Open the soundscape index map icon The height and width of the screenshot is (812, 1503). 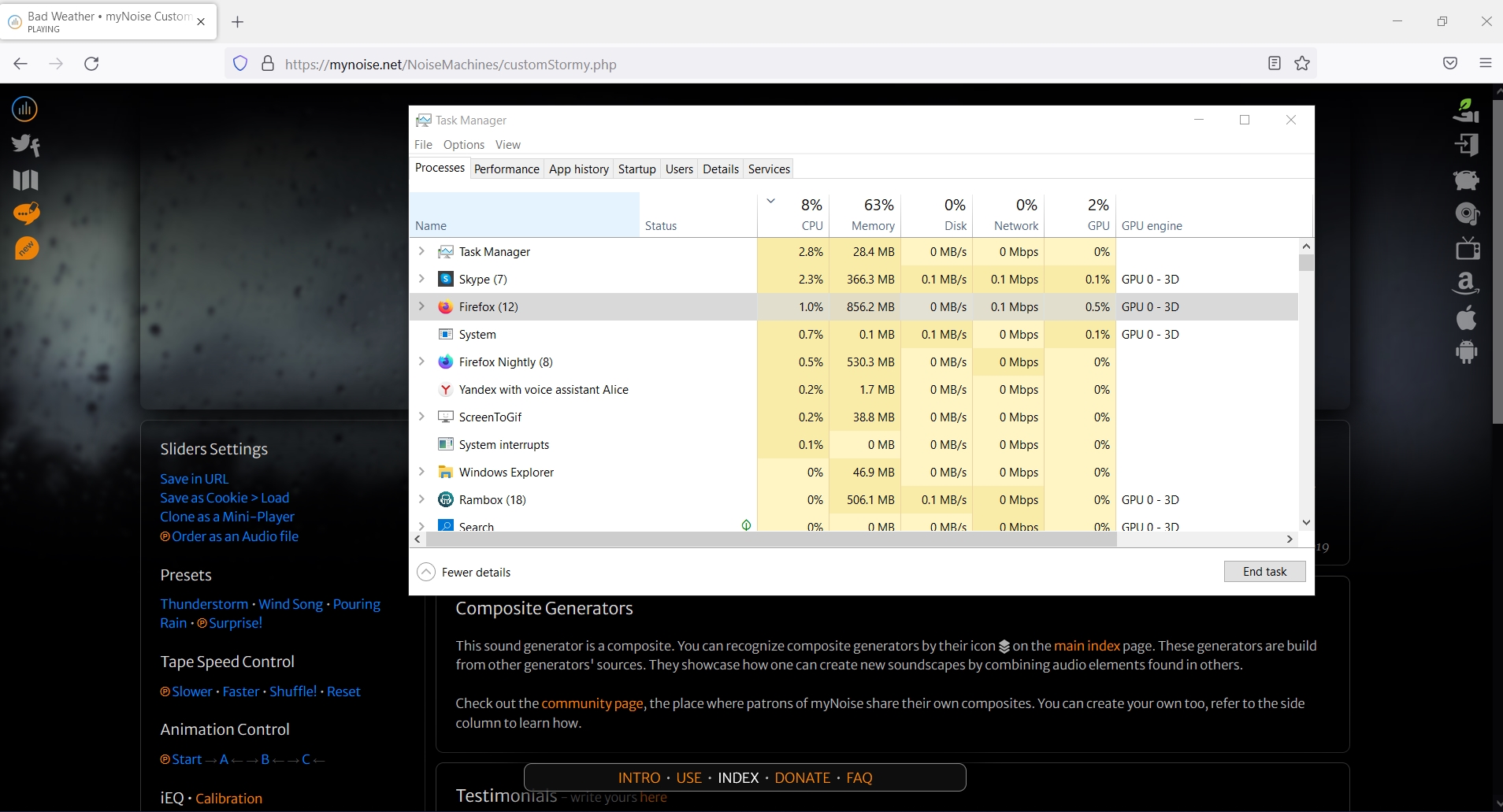pyautogui.click(x=24, y=180)
